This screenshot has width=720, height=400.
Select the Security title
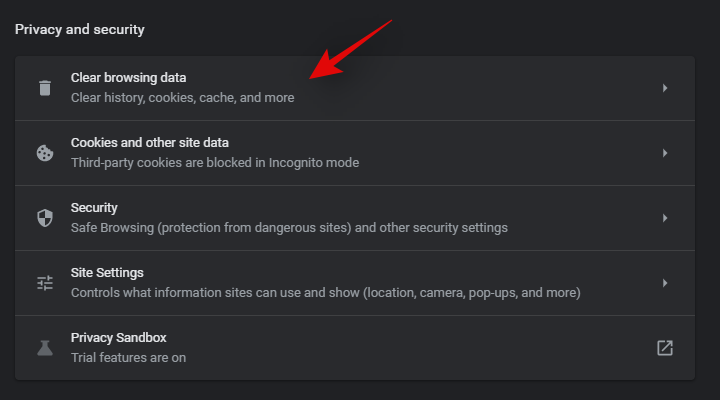pyautogui.click(x=94, y=208)
